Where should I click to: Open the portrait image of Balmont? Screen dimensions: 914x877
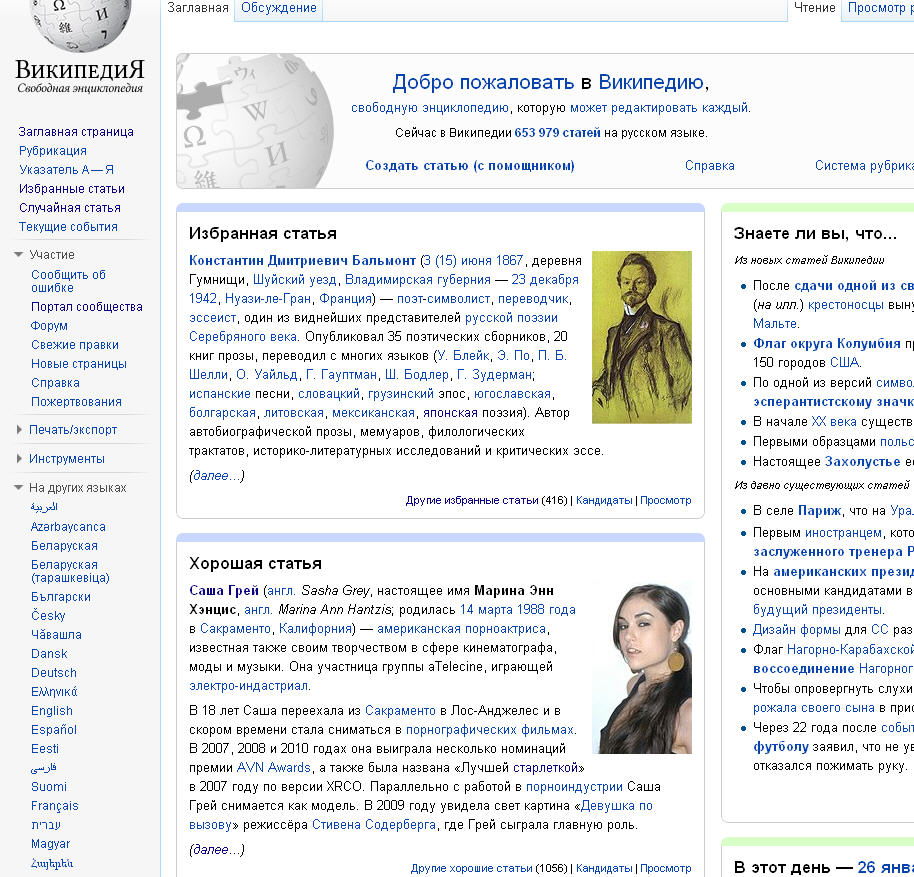pos(642,337)
